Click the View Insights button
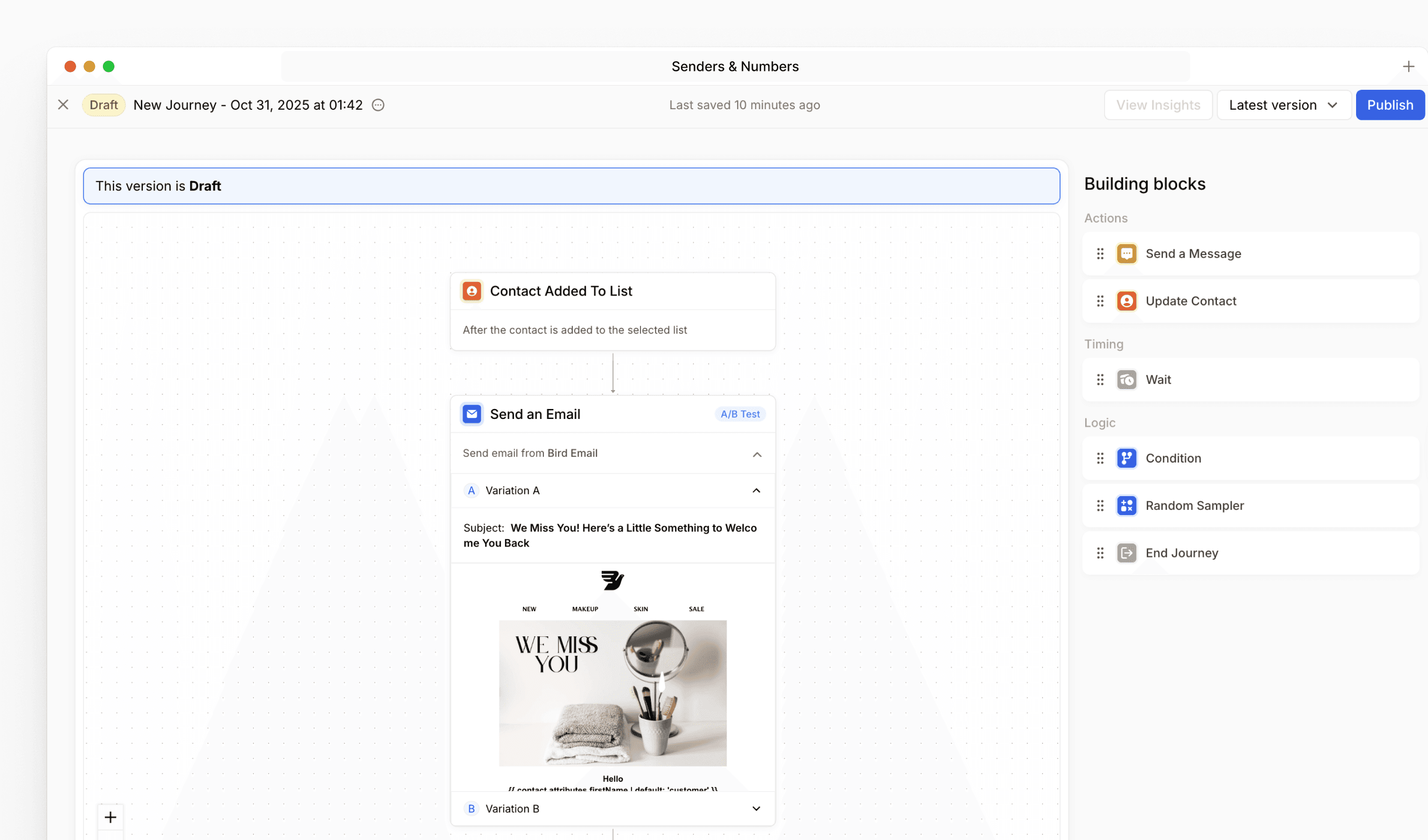The image size is (1428, 840). (x=1158, y=105)
